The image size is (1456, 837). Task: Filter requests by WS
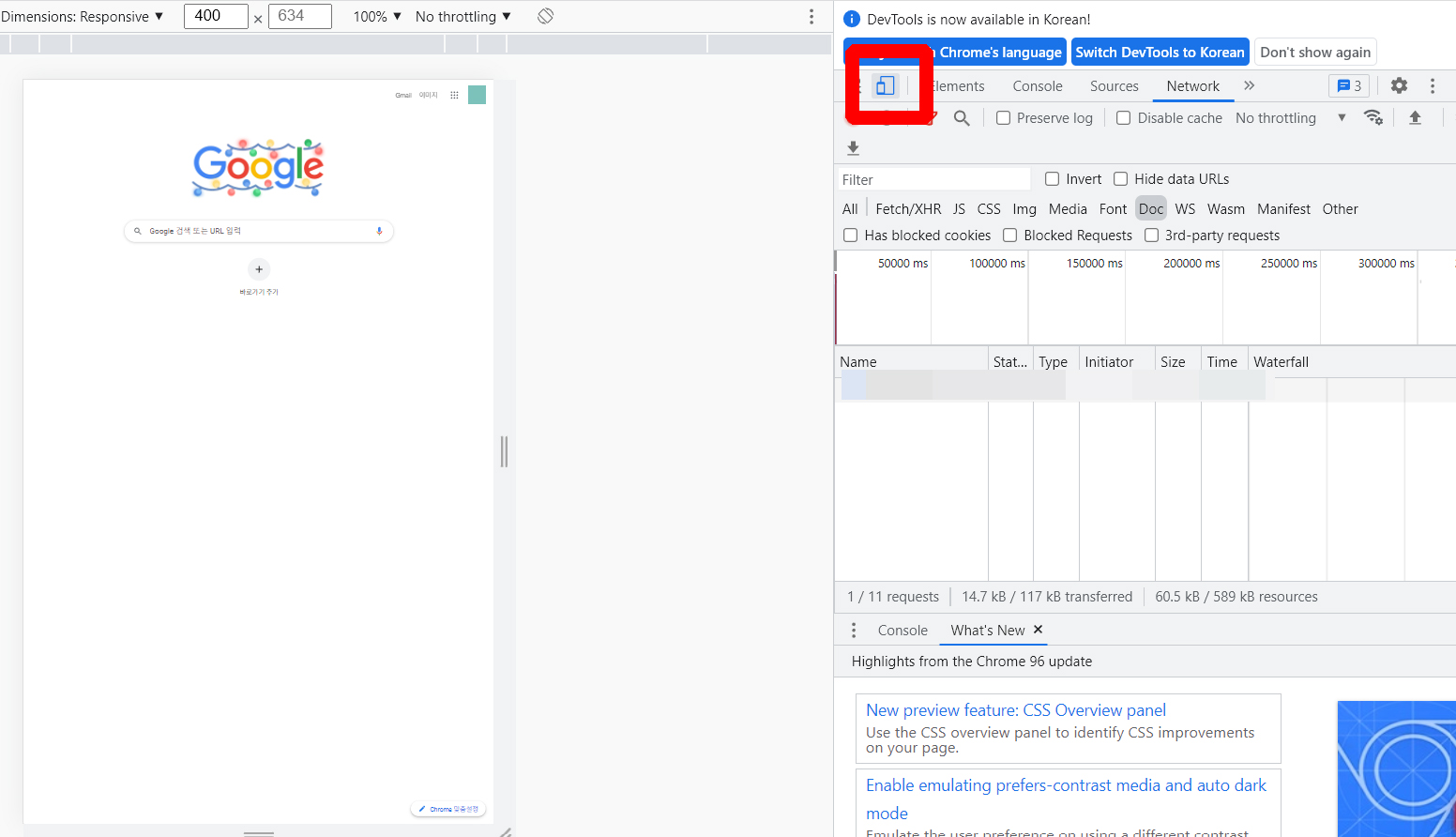click(1185, 209)
